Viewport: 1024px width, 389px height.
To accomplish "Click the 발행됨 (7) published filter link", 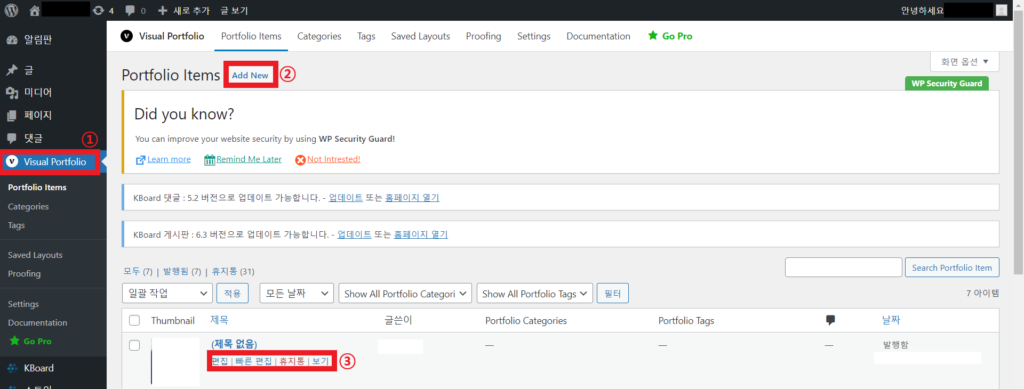I will click(x=182, y=271).
